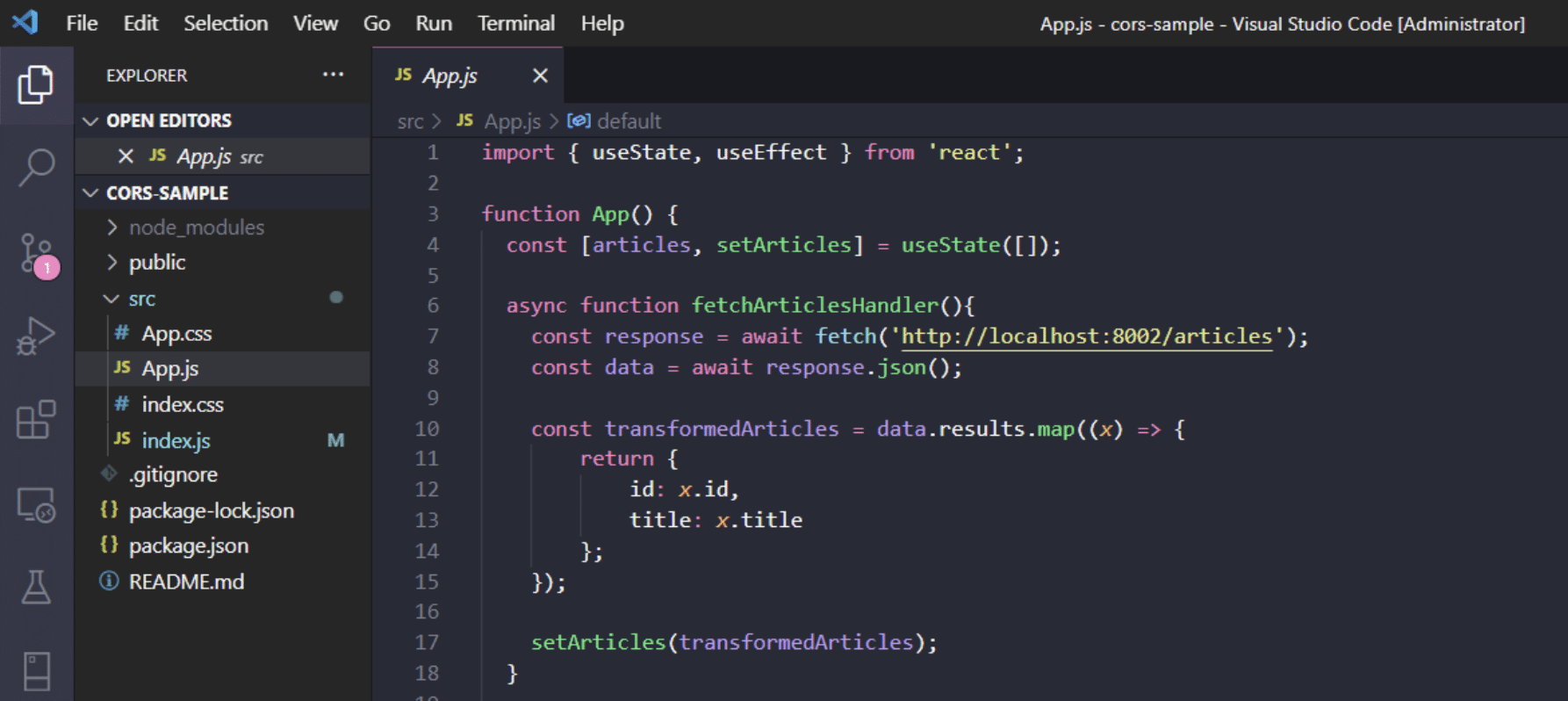Click the fetchArticlesHandler function name
Screen dimensions: 1568x701
816,305
